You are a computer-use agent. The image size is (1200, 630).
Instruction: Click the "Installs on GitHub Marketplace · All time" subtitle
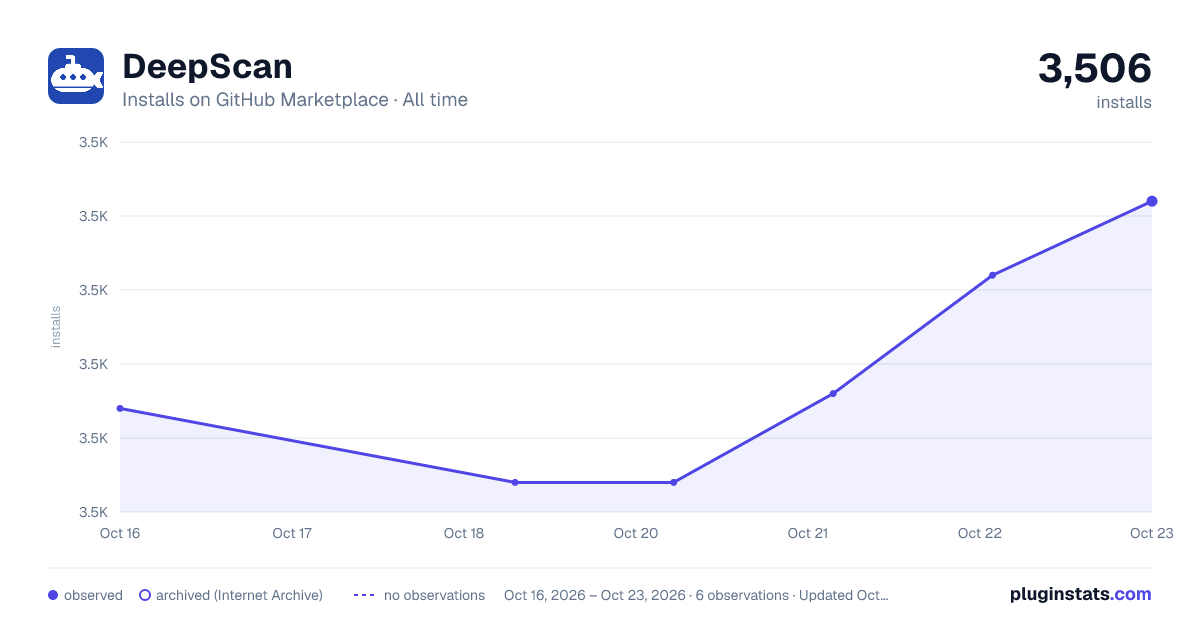[x=295, y=100]
